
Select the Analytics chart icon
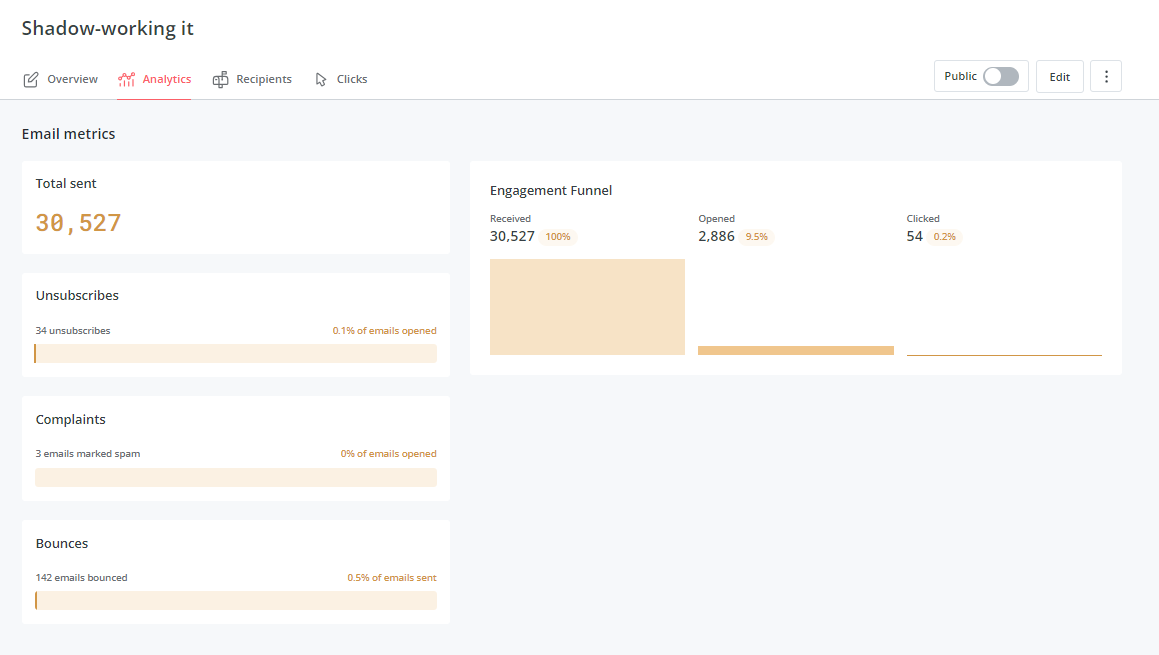pyautogui.click(x=124, y=78)
